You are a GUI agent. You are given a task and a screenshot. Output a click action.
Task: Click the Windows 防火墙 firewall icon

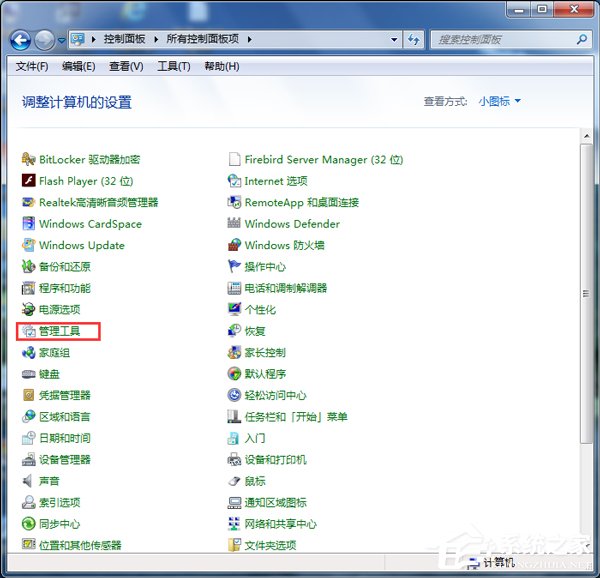click(235, 245)
